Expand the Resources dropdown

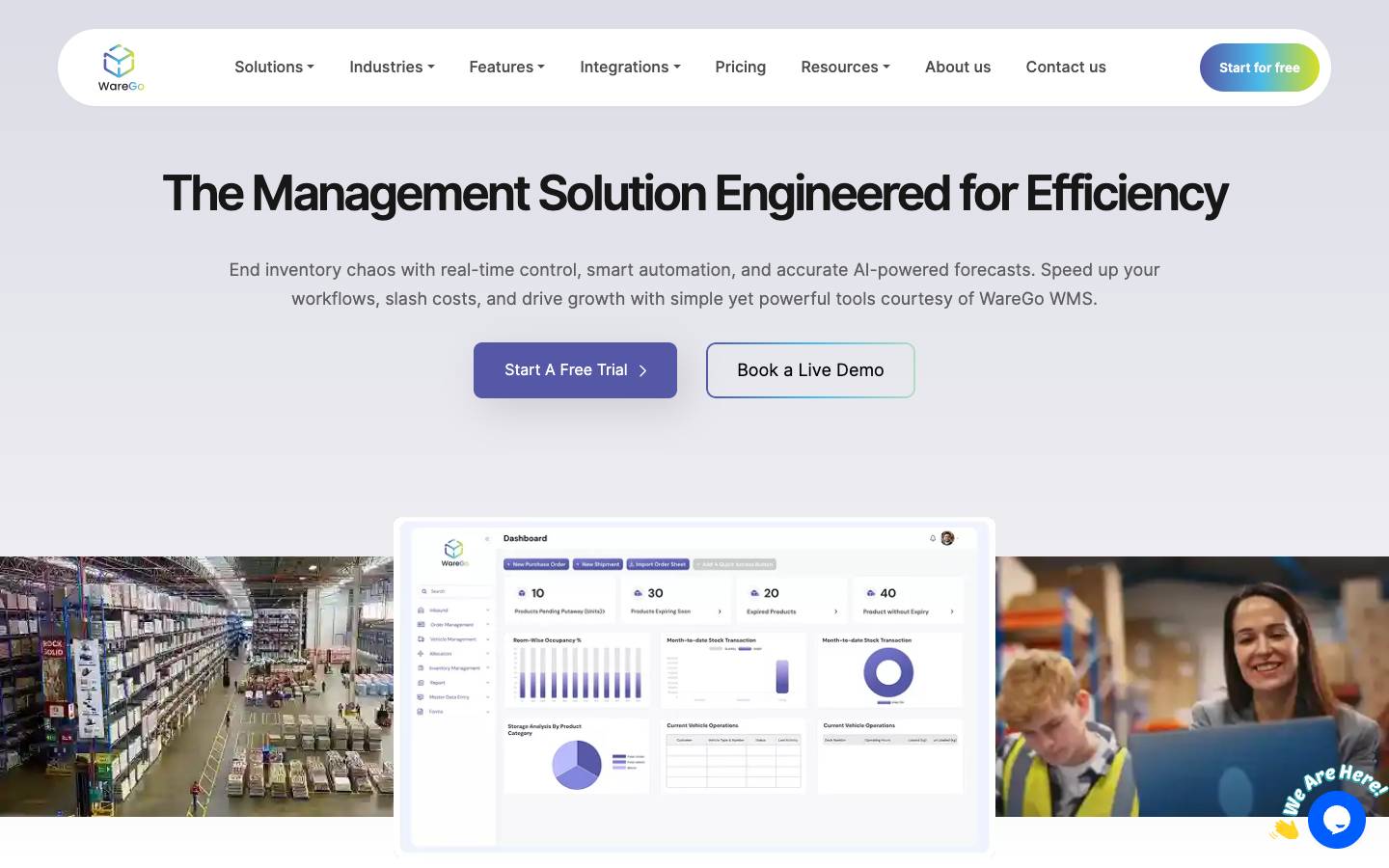pos(845,68)
